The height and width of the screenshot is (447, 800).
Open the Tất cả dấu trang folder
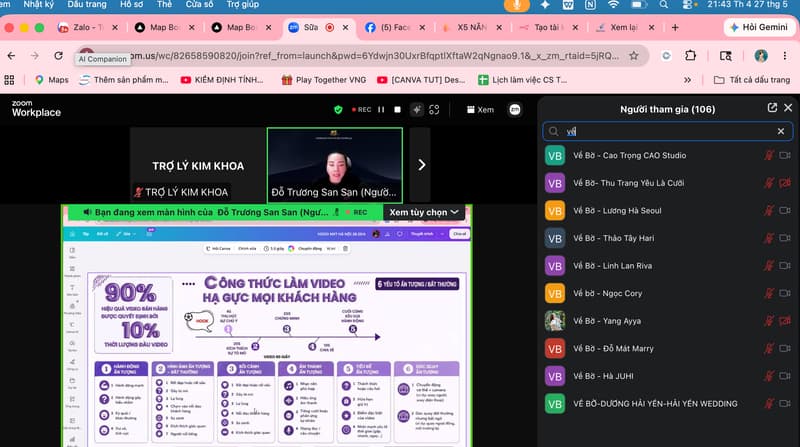752,80
